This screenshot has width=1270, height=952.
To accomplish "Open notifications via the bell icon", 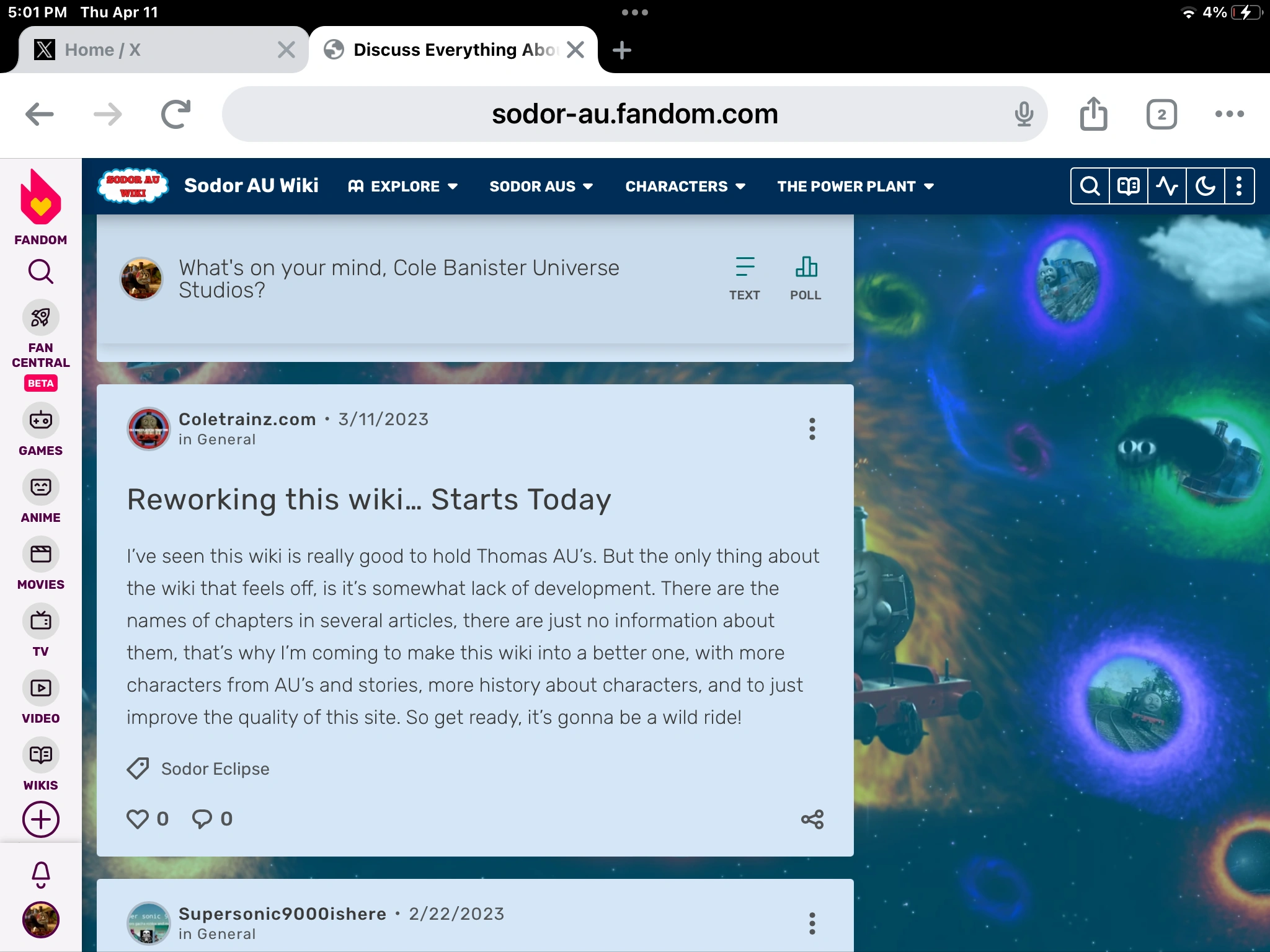I will point(40,875).
